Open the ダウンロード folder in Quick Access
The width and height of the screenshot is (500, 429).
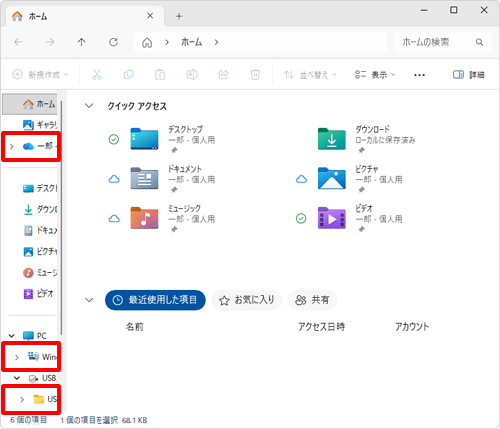point(367,139)
